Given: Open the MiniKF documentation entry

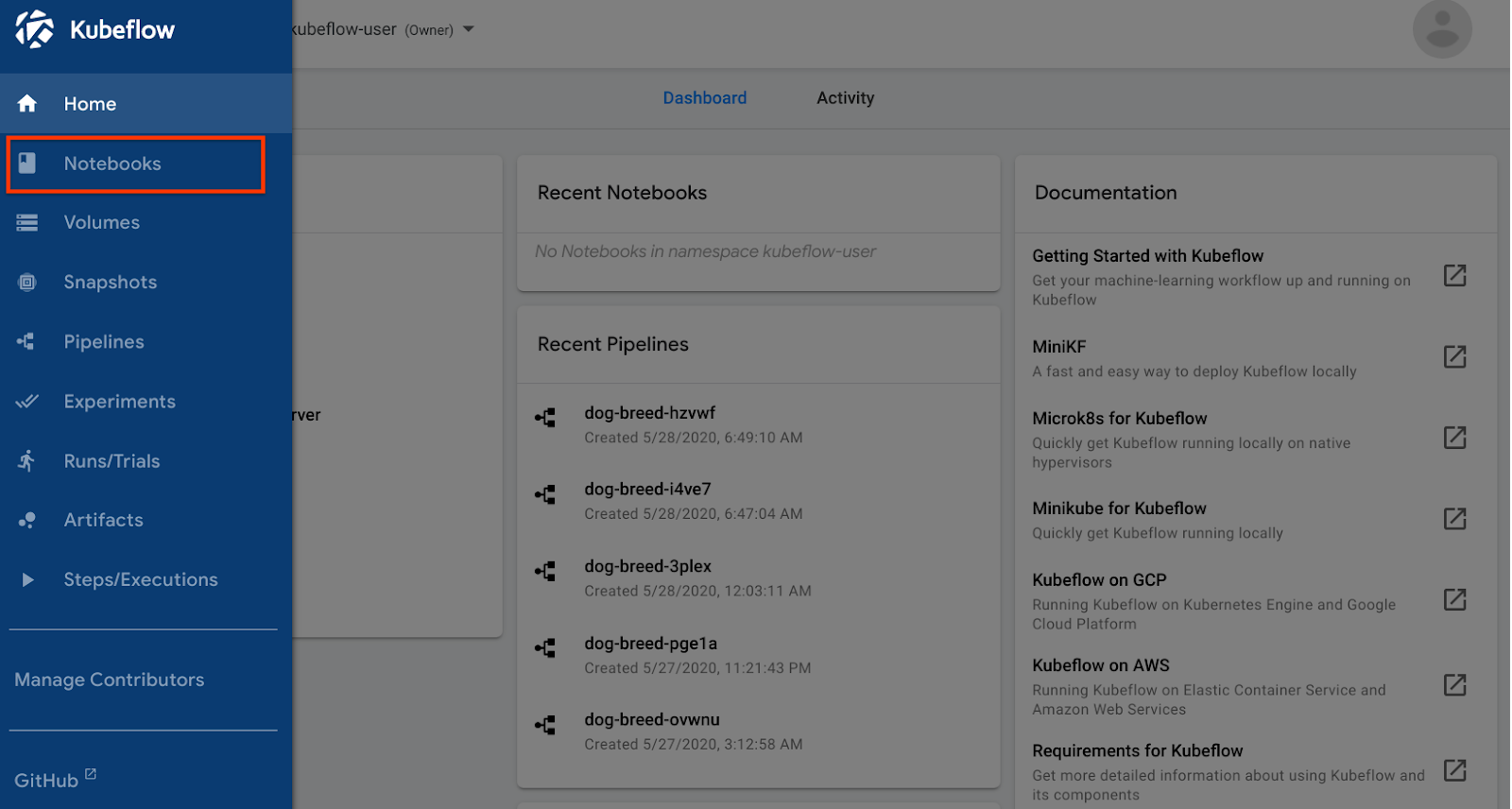Looking at the screenshot, I should click(x=1059, y=347).
